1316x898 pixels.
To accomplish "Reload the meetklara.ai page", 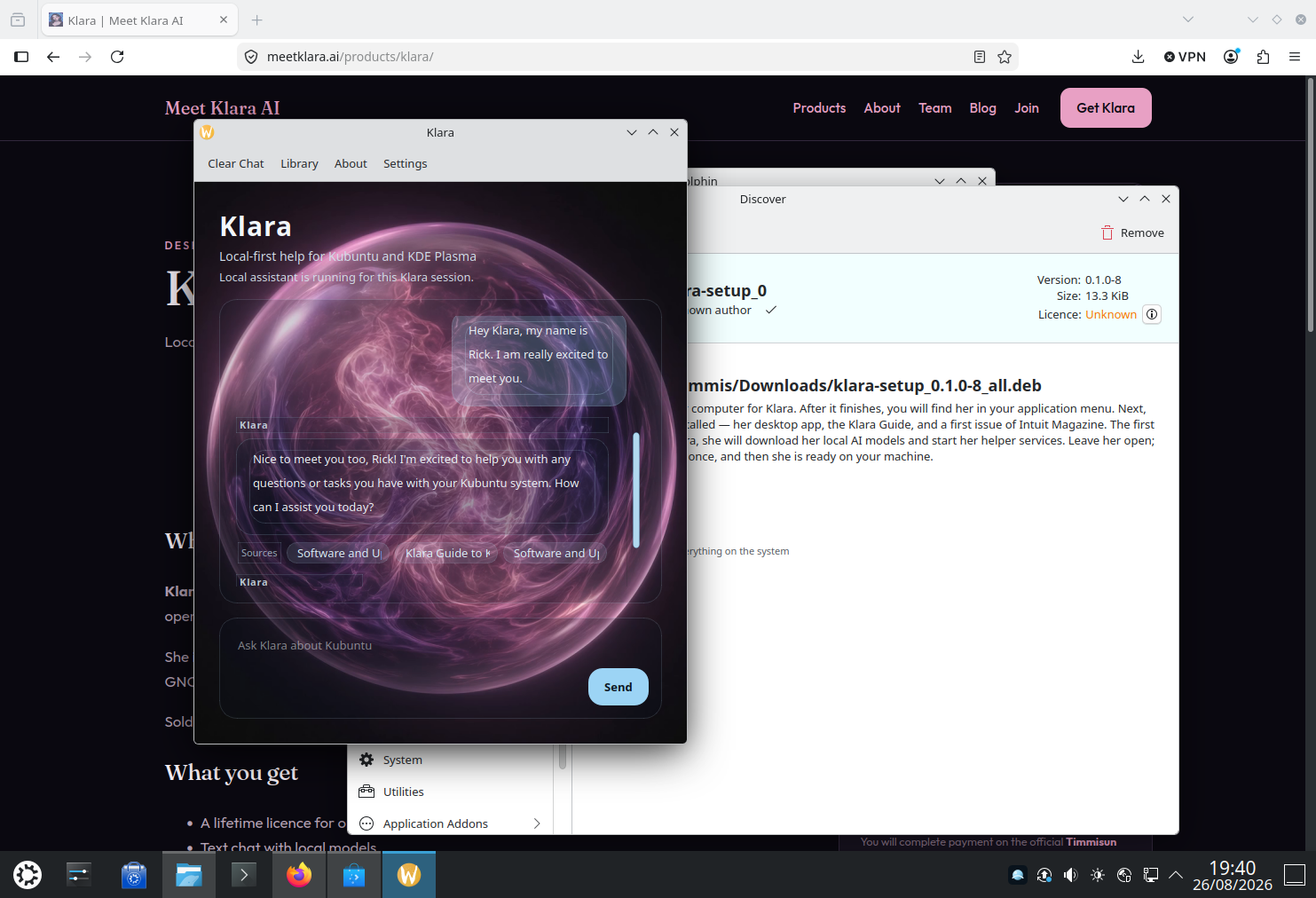I will pos(117,57).
